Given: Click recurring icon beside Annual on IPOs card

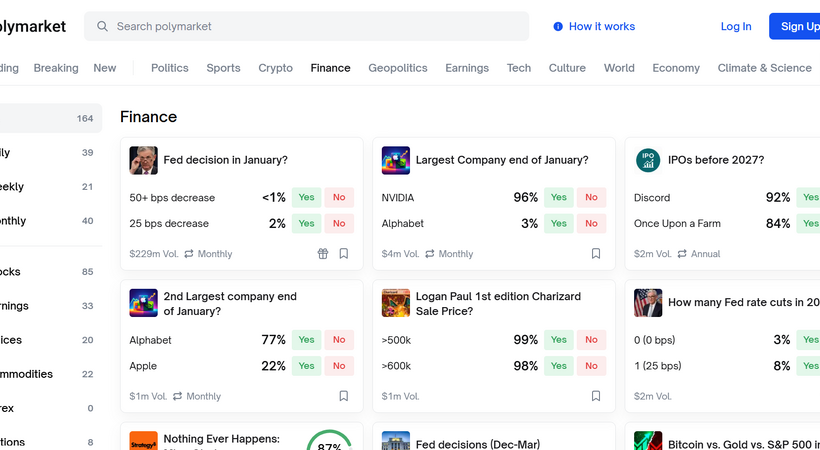Looking at the screenshot, I should coord(682,254).
